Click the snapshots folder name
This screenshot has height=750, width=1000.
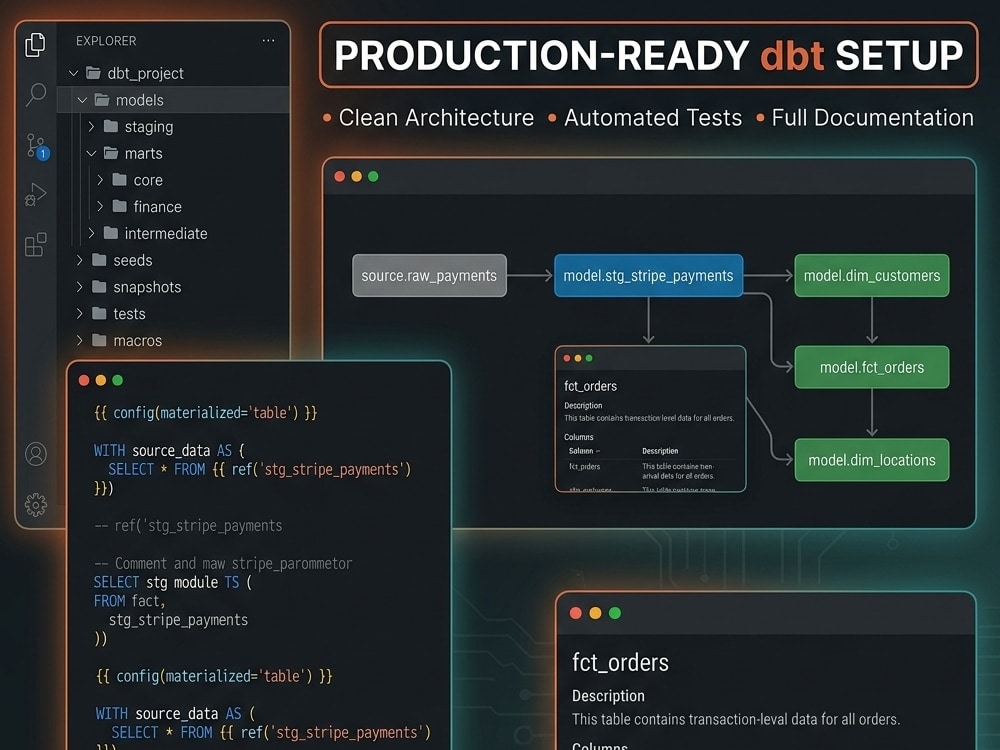click(x=147, y=287)
